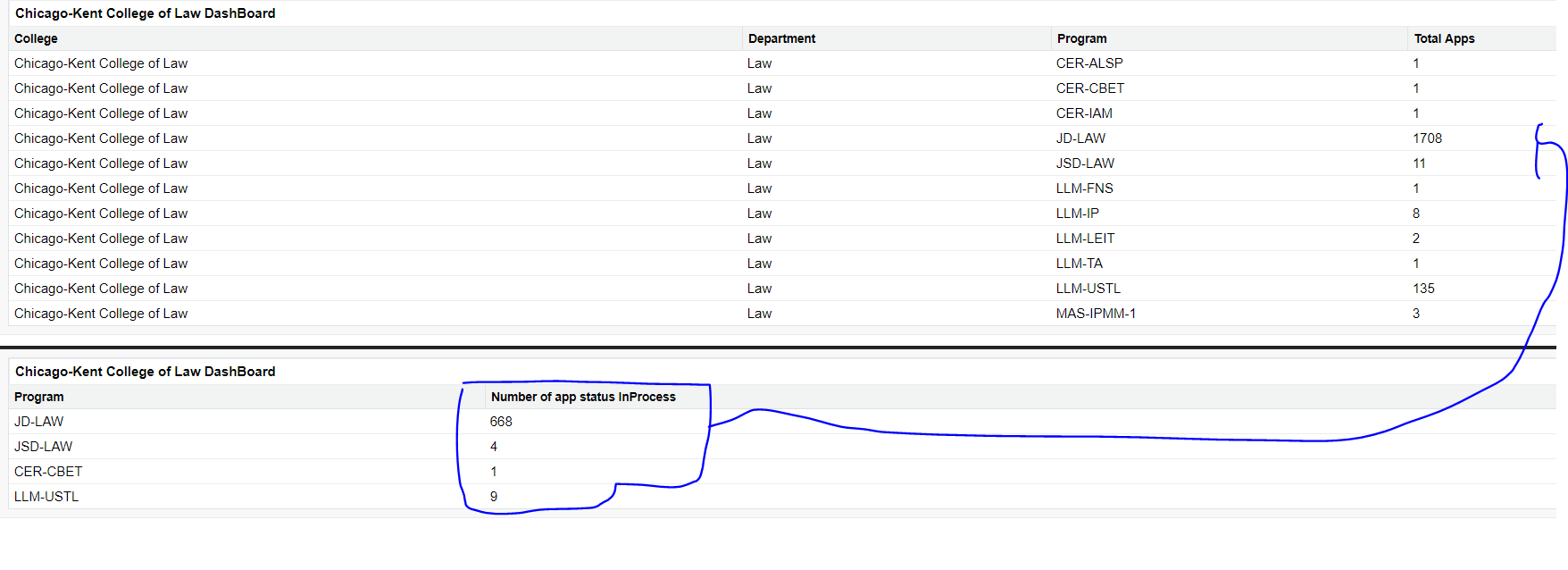
Task: Select the "Program" header beside Total Apps
Action: tap(1081, 38)
